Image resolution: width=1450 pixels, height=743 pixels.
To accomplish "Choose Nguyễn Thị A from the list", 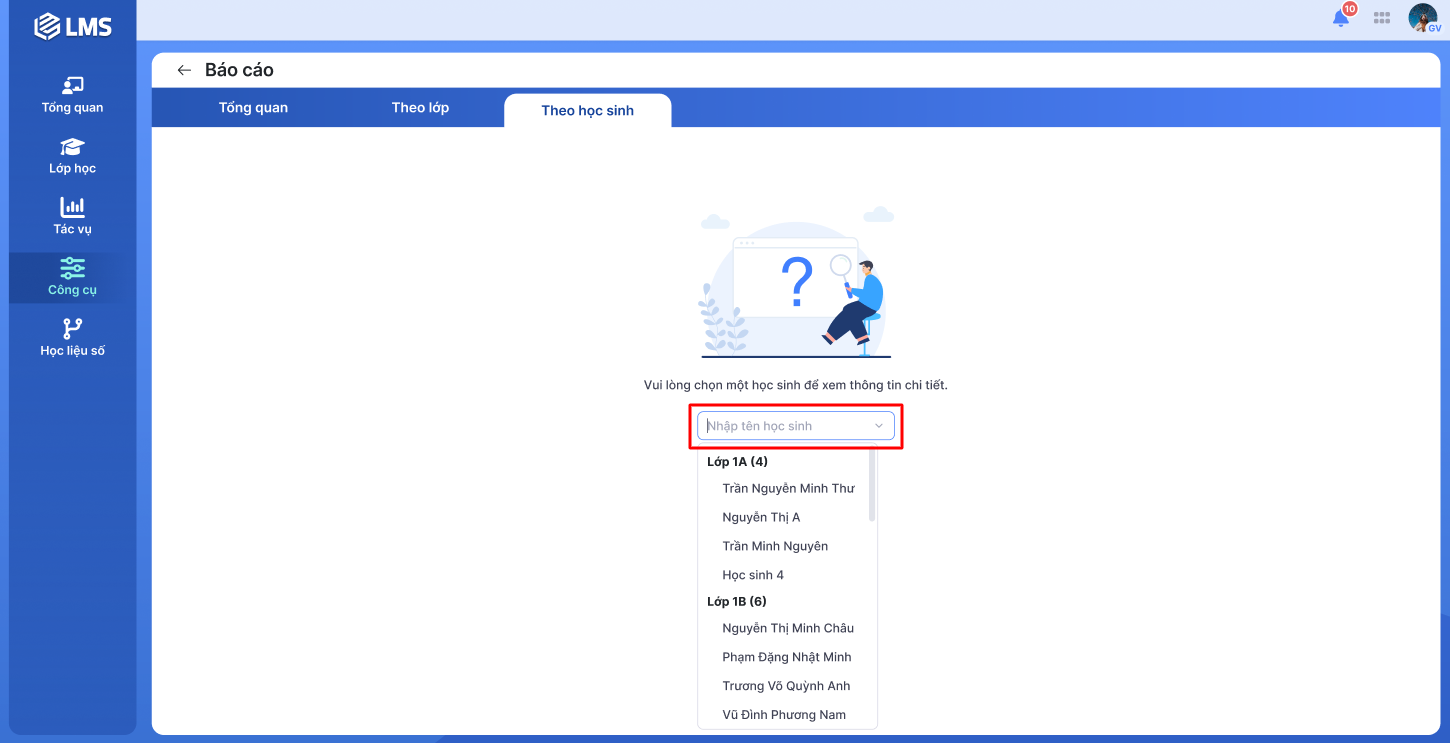I will 761,518.
